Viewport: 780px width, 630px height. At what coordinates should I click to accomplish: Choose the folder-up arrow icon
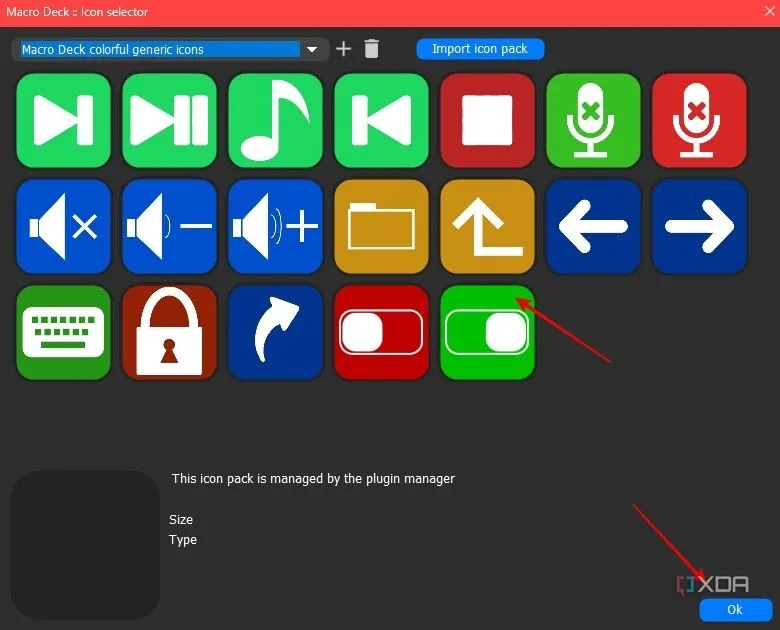tap(487, 226)
